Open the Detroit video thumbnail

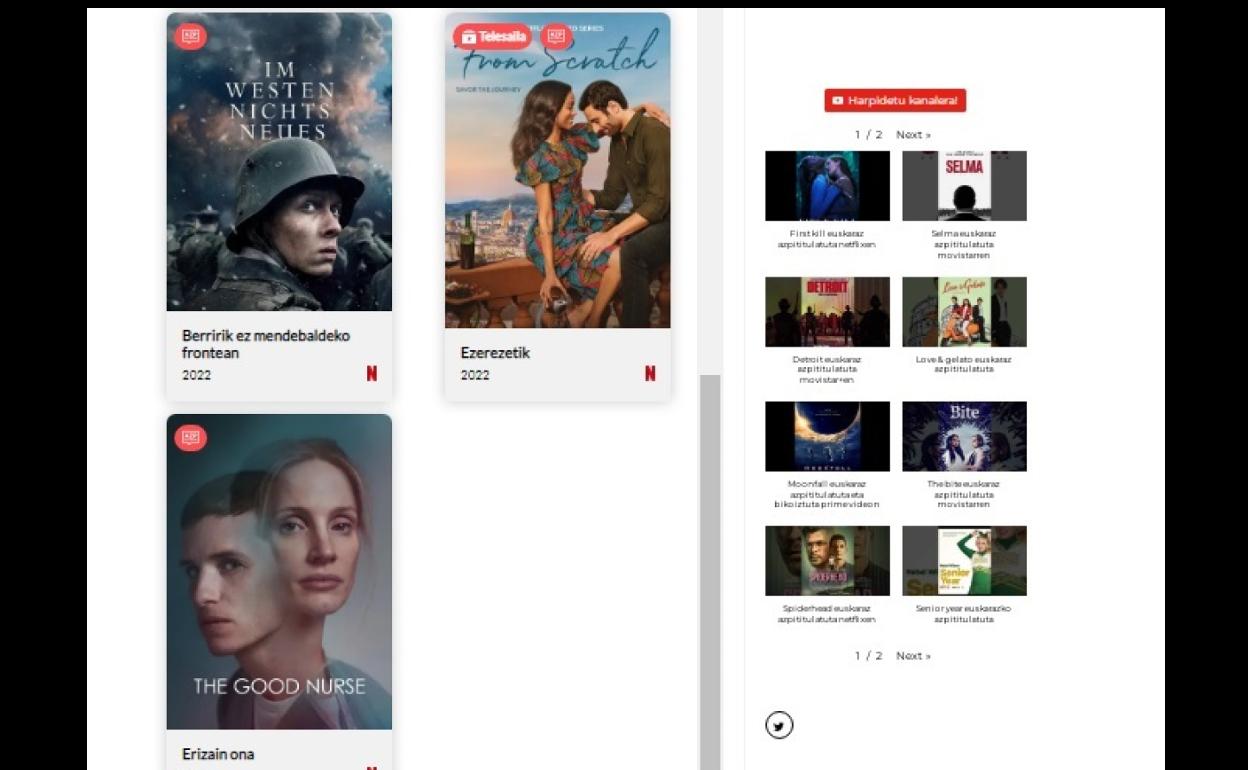pyautogui.click(x=827, y=312)
